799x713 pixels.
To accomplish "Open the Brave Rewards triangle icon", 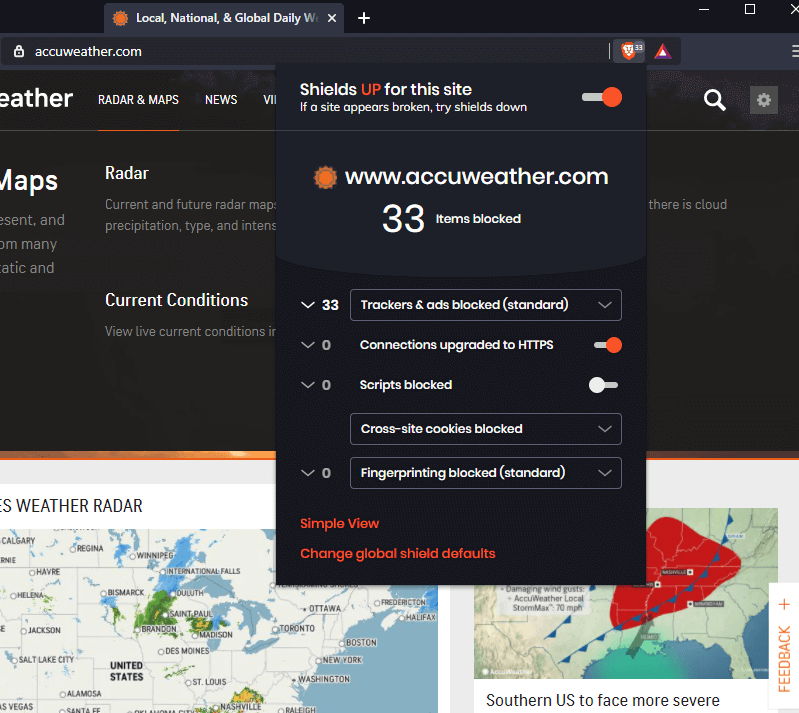I will pos(663,51).
